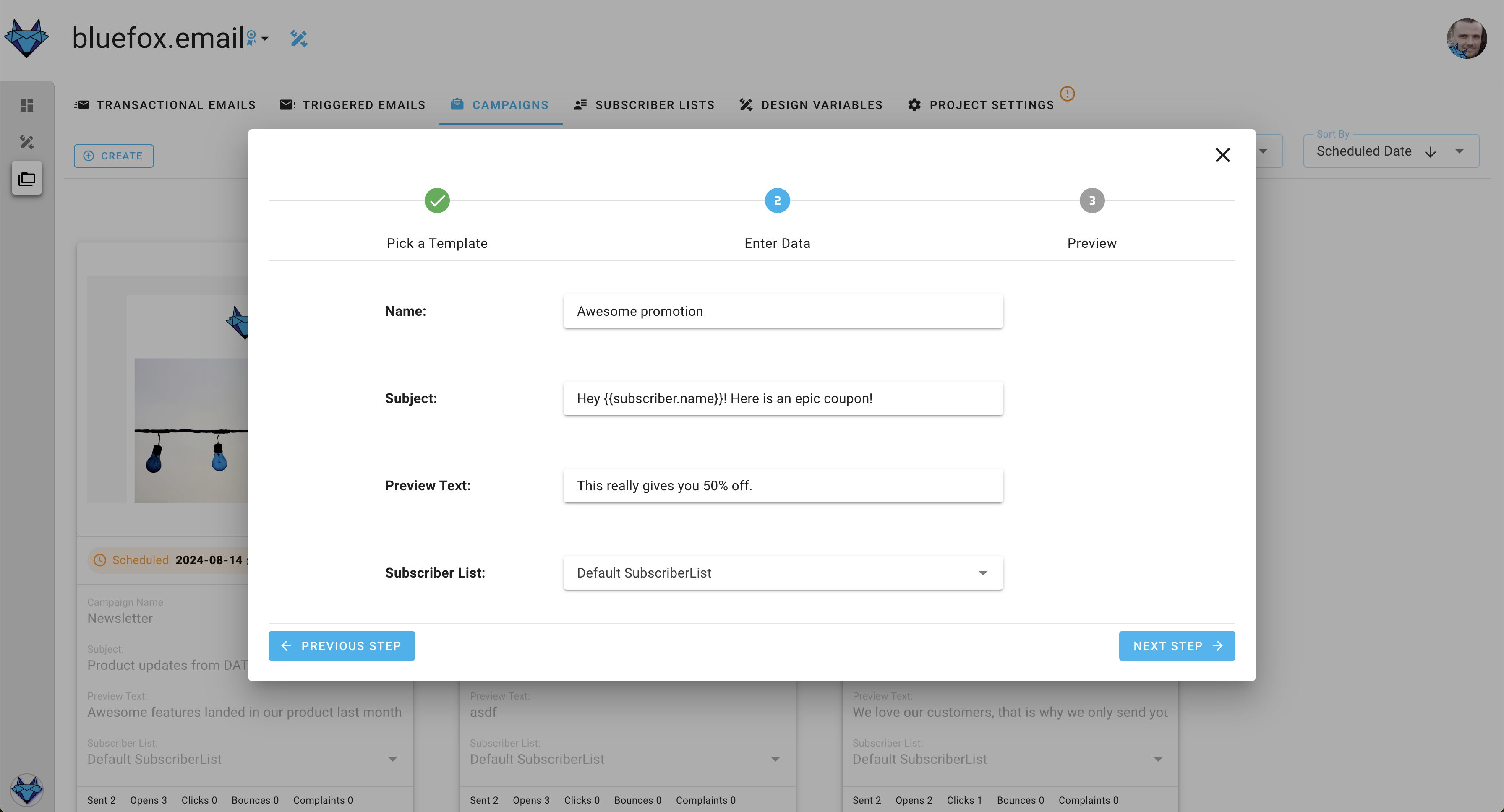Focus the Subject input field
Image resolution: width=1504 pixels, height=812 pixels.
[x=783, y=398]
